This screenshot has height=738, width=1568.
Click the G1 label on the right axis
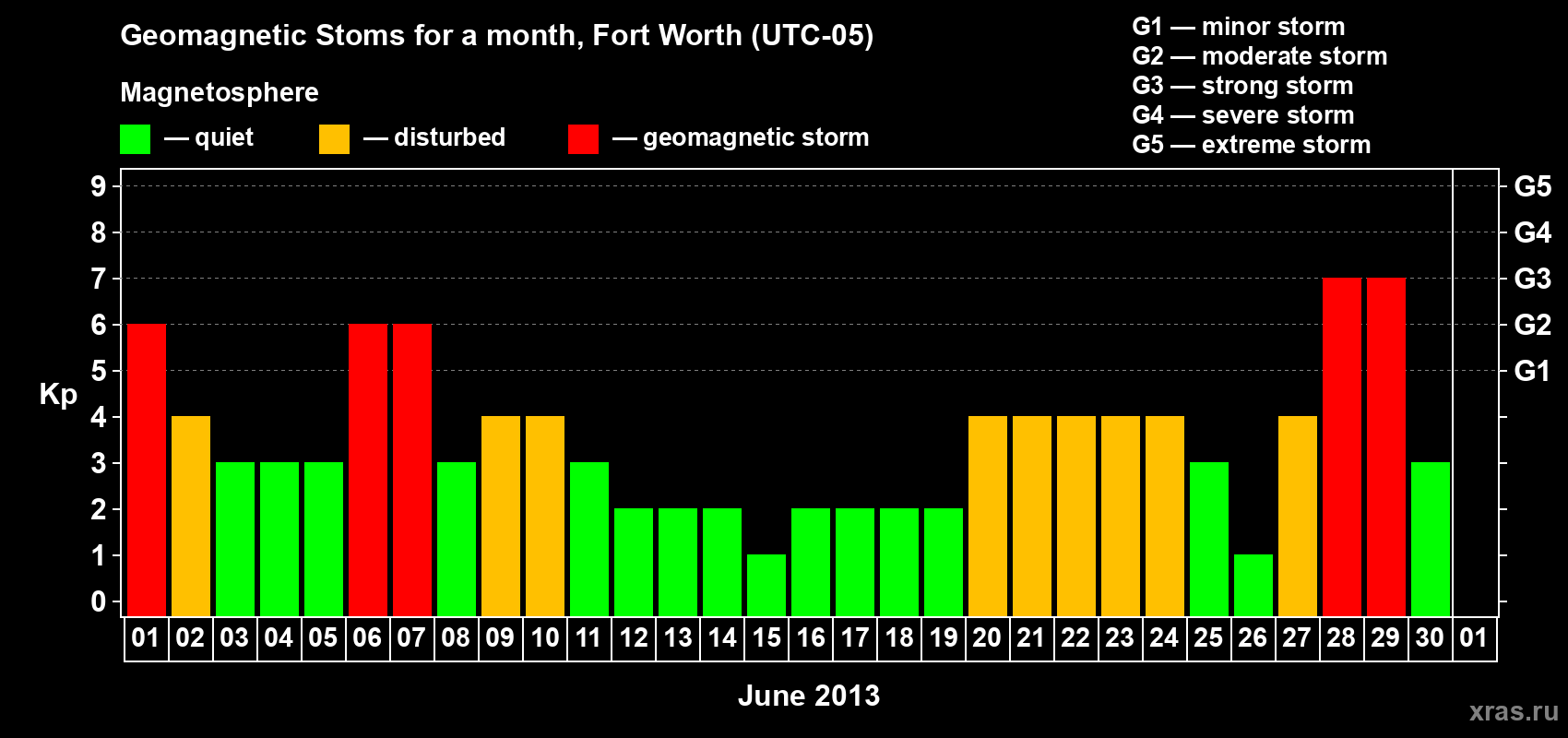point(1533,371)
